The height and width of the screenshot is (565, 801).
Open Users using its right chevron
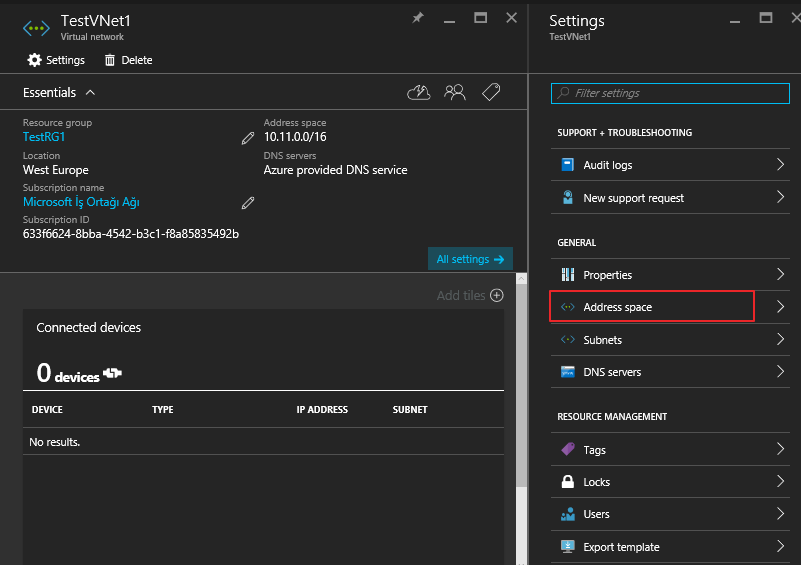pos(780,514)
